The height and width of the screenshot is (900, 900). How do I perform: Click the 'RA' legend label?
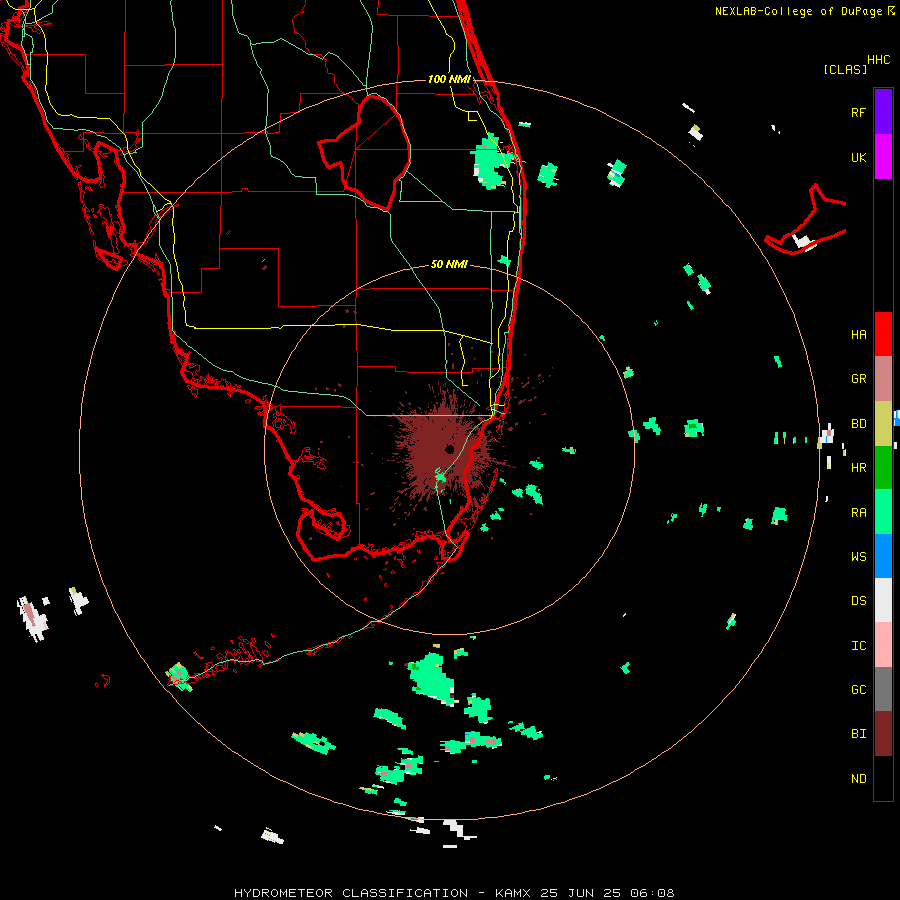coord(858,513)
